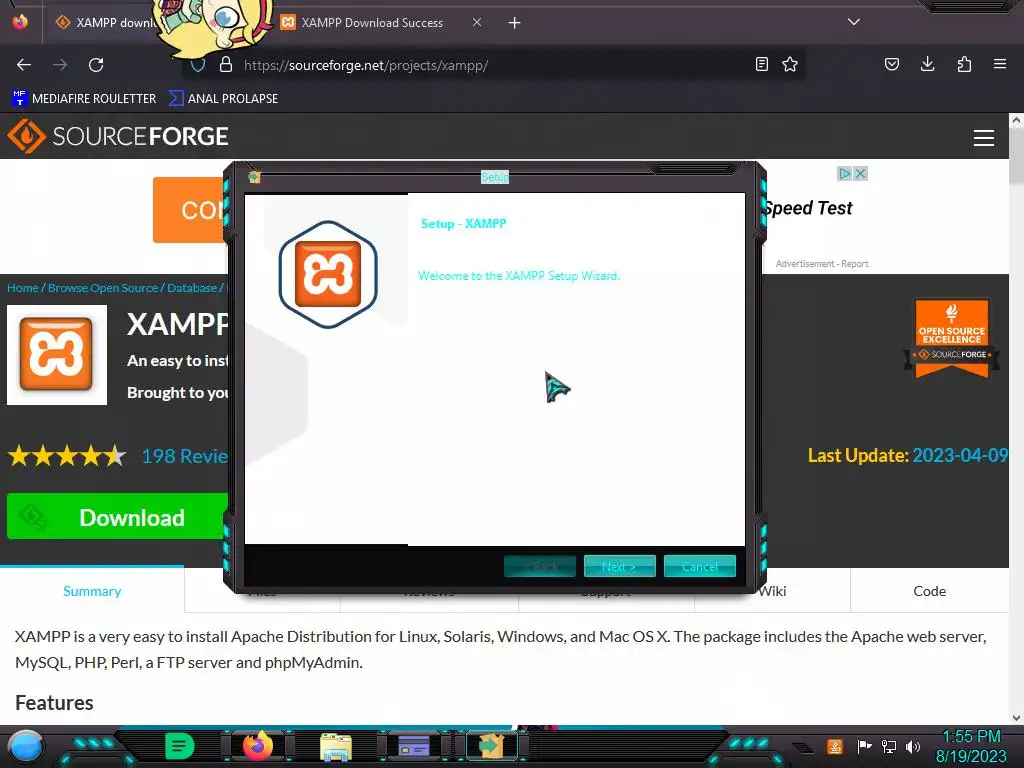The width and height of the screenshot is (1024, 768).
Task: Close the advertisement with X icon
Action: [x=861, y=174]
